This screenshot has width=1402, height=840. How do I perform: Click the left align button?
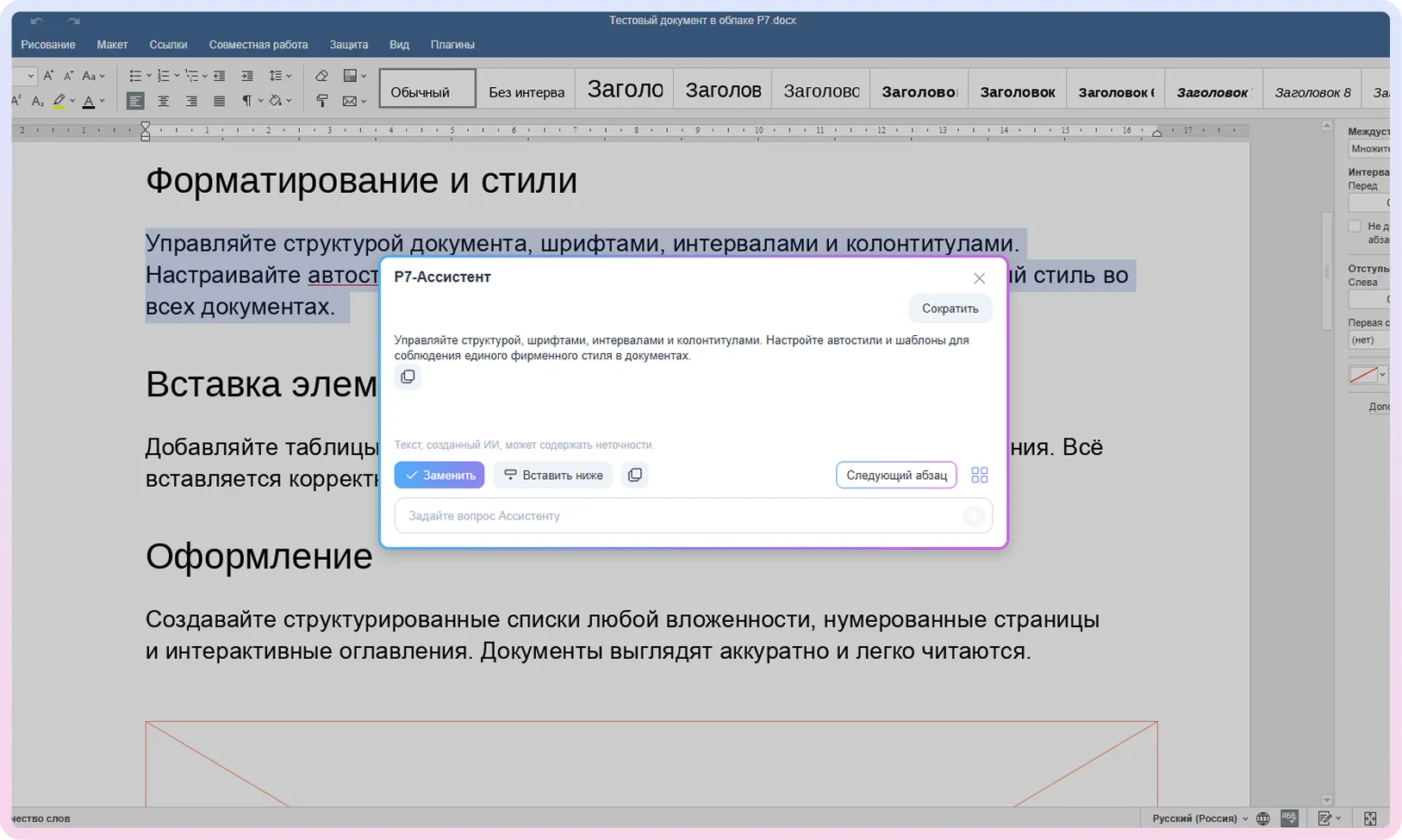(x=135, y=102)
